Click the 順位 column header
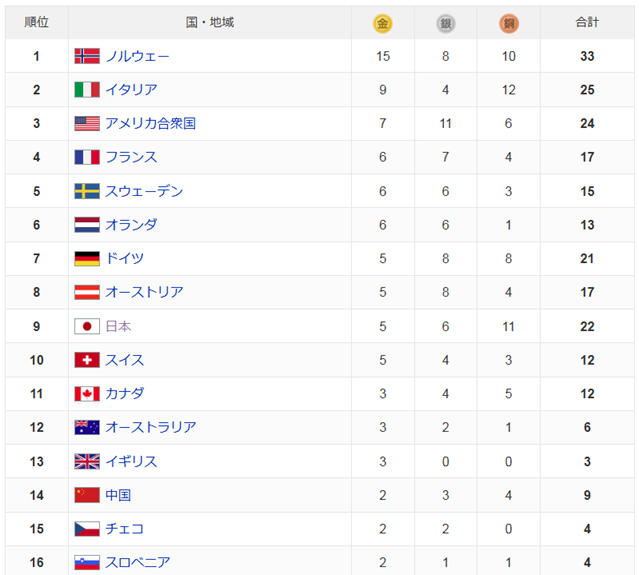This screenshot has width=639, height=575. (x=36, y=22)
